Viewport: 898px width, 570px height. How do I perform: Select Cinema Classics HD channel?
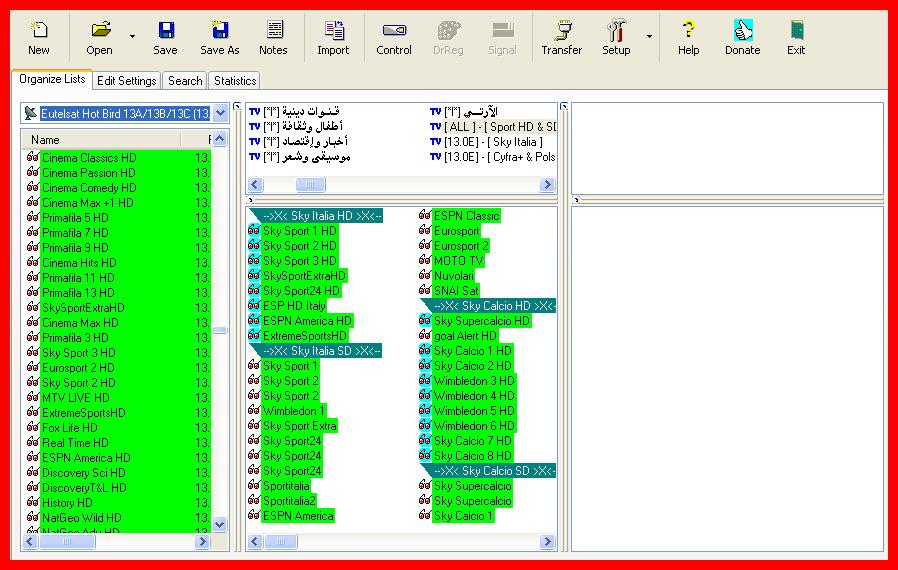pos(89,158)
